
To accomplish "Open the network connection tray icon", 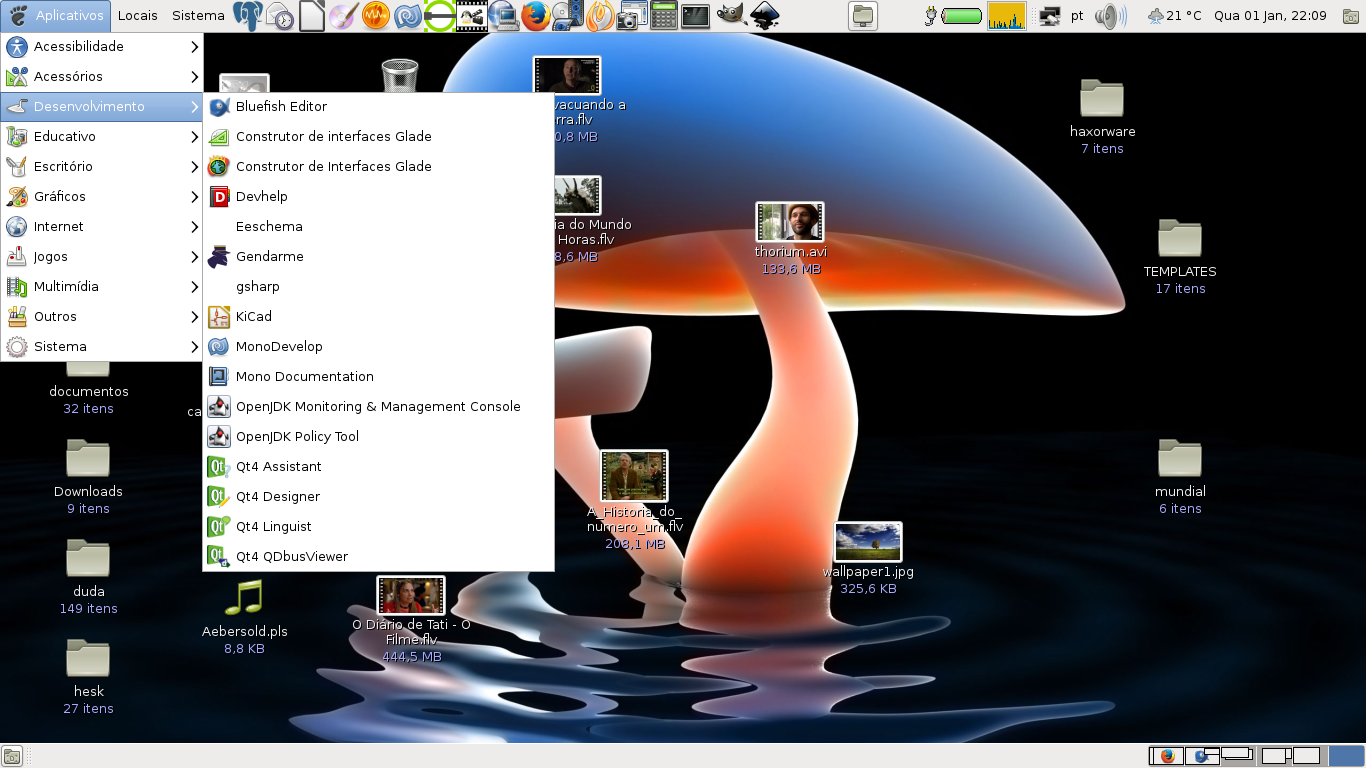I will point(1049,16).
